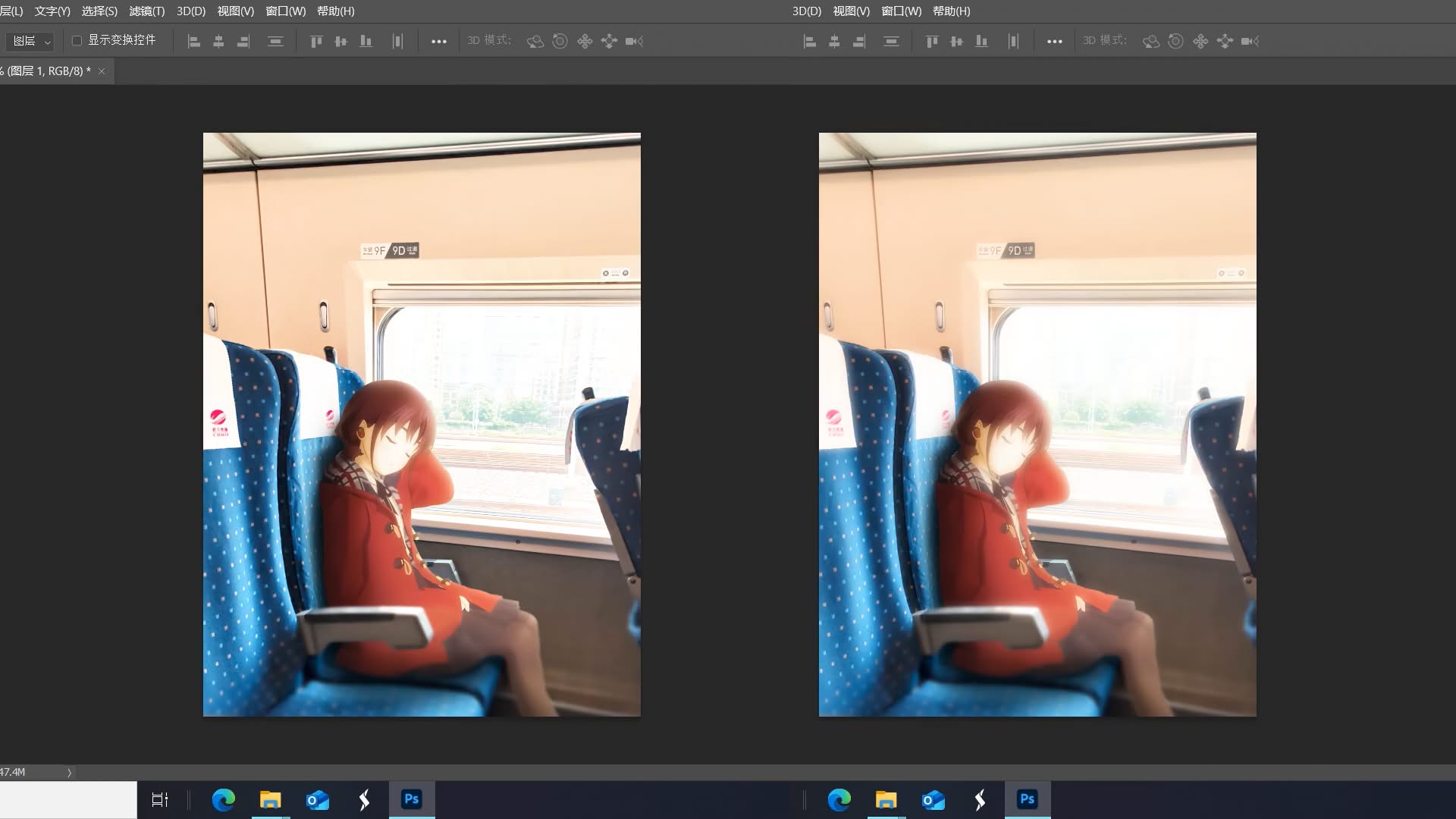Click the brighter right train girl canvas image

1037,425
